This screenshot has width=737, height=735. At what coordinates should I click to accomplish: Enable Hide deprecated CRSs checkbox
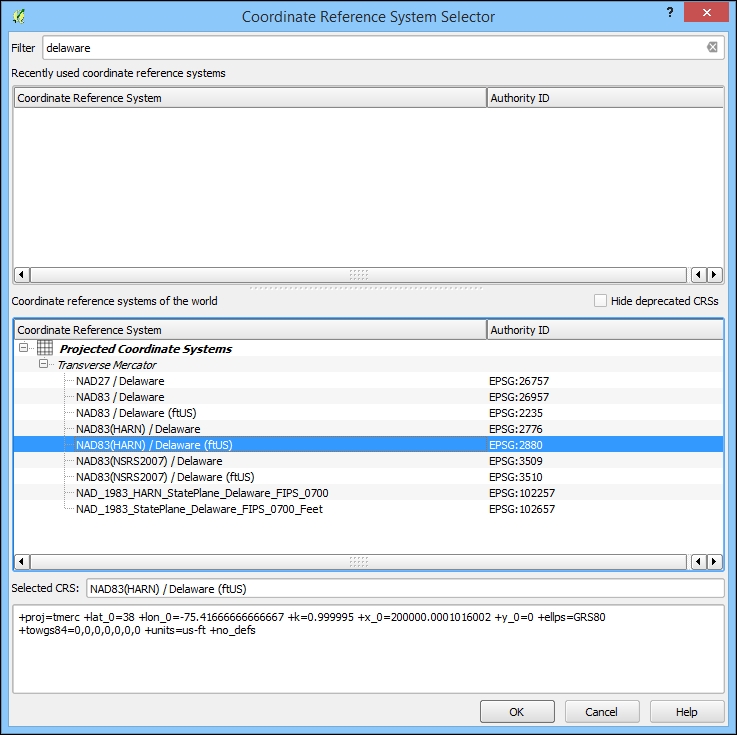coord(600,301)
